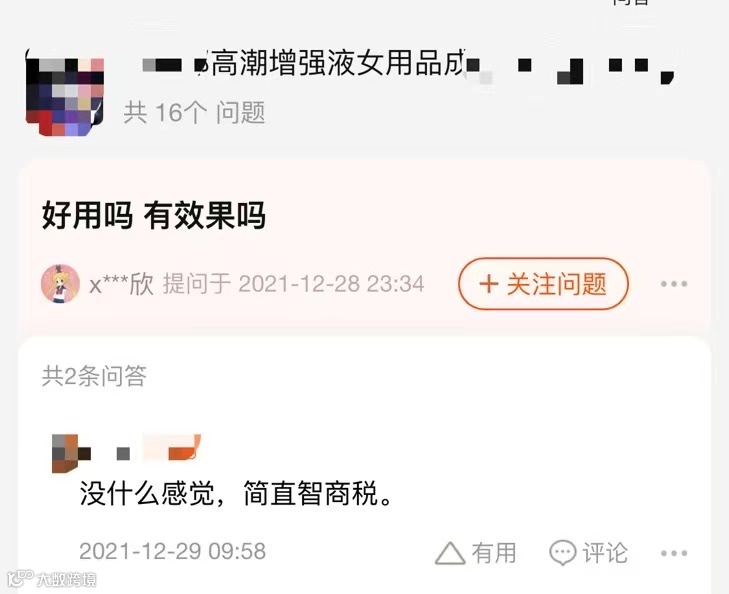Open the product title link

click(407, 65)
